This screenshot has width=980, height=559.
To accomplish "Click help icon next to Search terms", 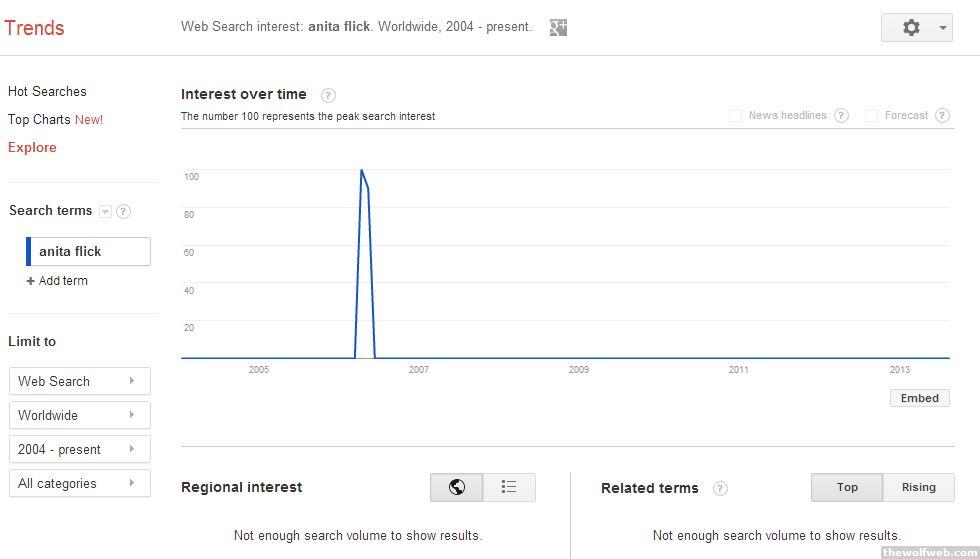I will point(123,211).
